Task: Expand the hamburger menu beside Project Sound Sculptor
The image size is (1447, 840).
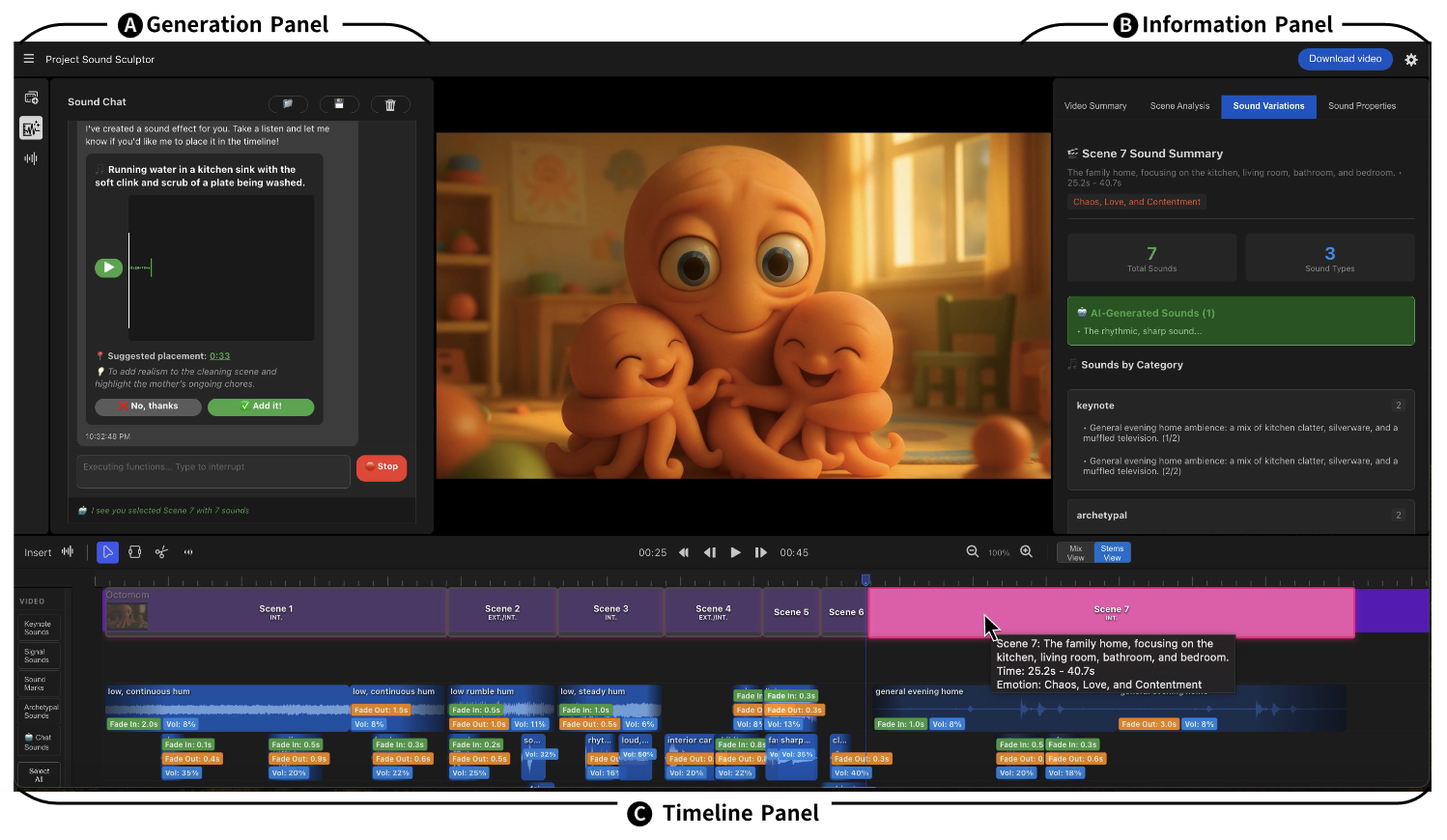Action: point(28,58)
